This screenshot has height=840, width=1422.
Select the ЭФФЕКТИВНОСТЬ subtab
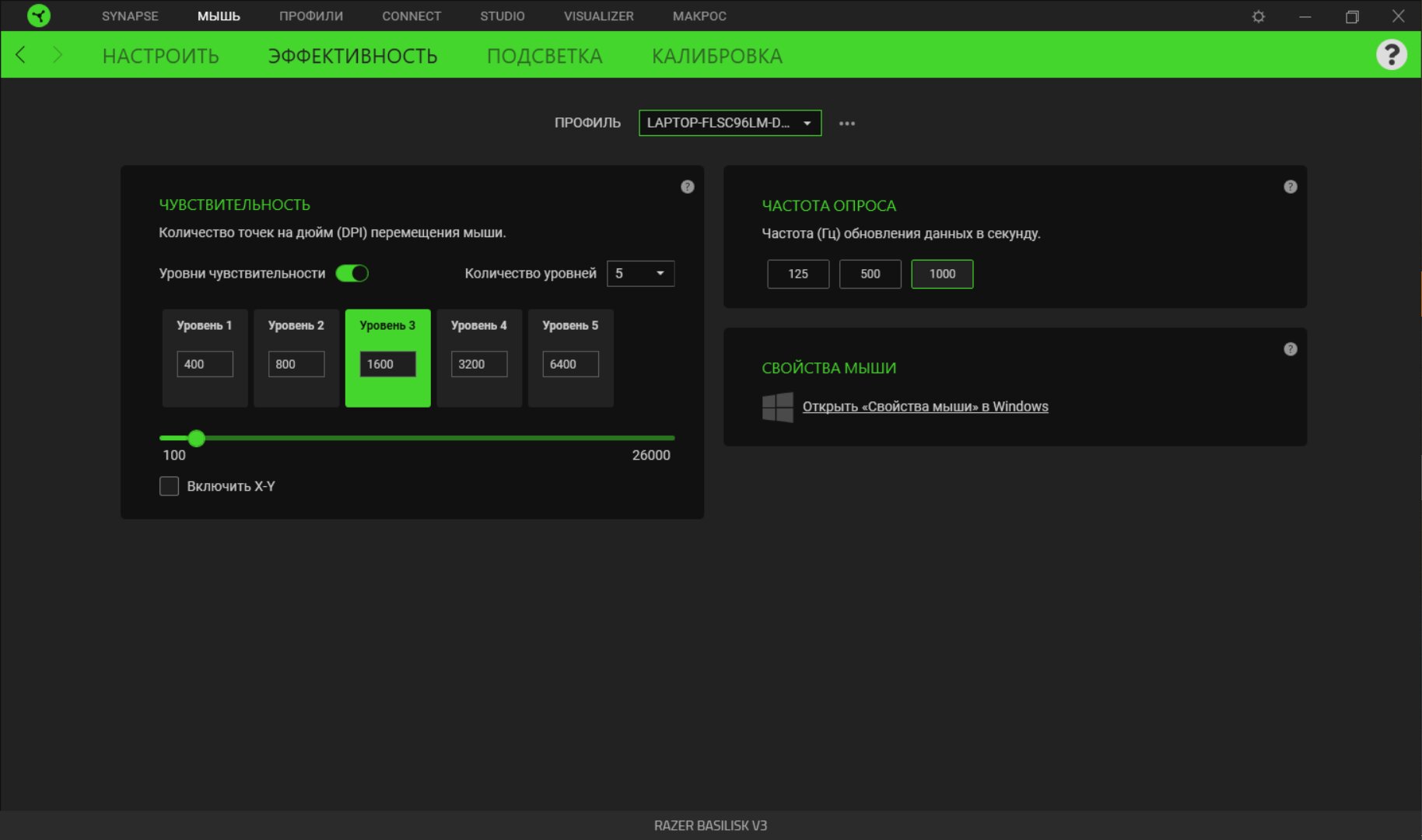[353, 56]
